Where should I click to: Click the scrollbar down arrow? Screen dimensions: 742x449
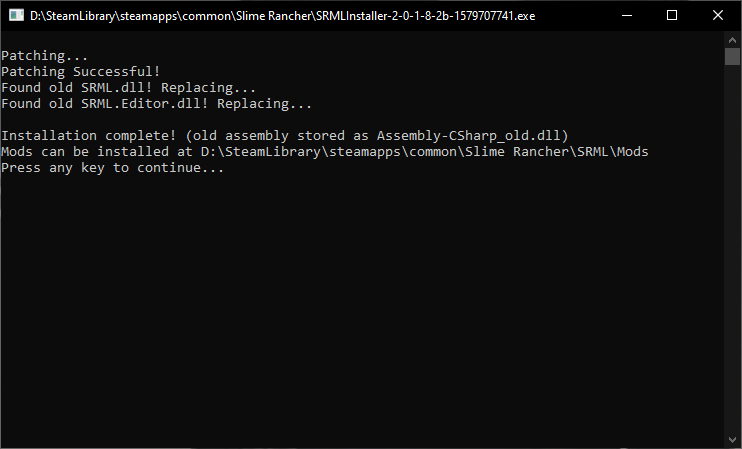(x=733, y=440)
